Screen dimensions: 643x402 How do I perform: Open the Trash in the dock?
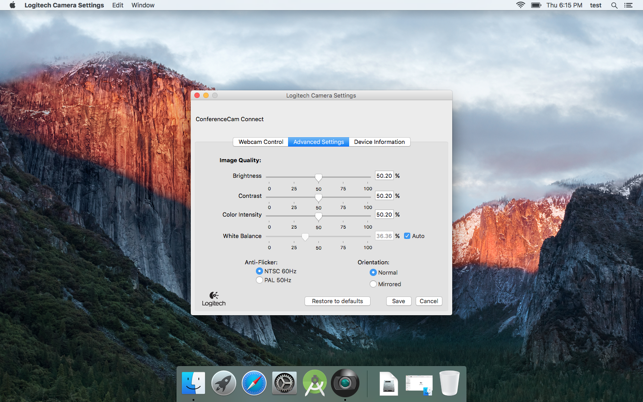click(449, 383)
